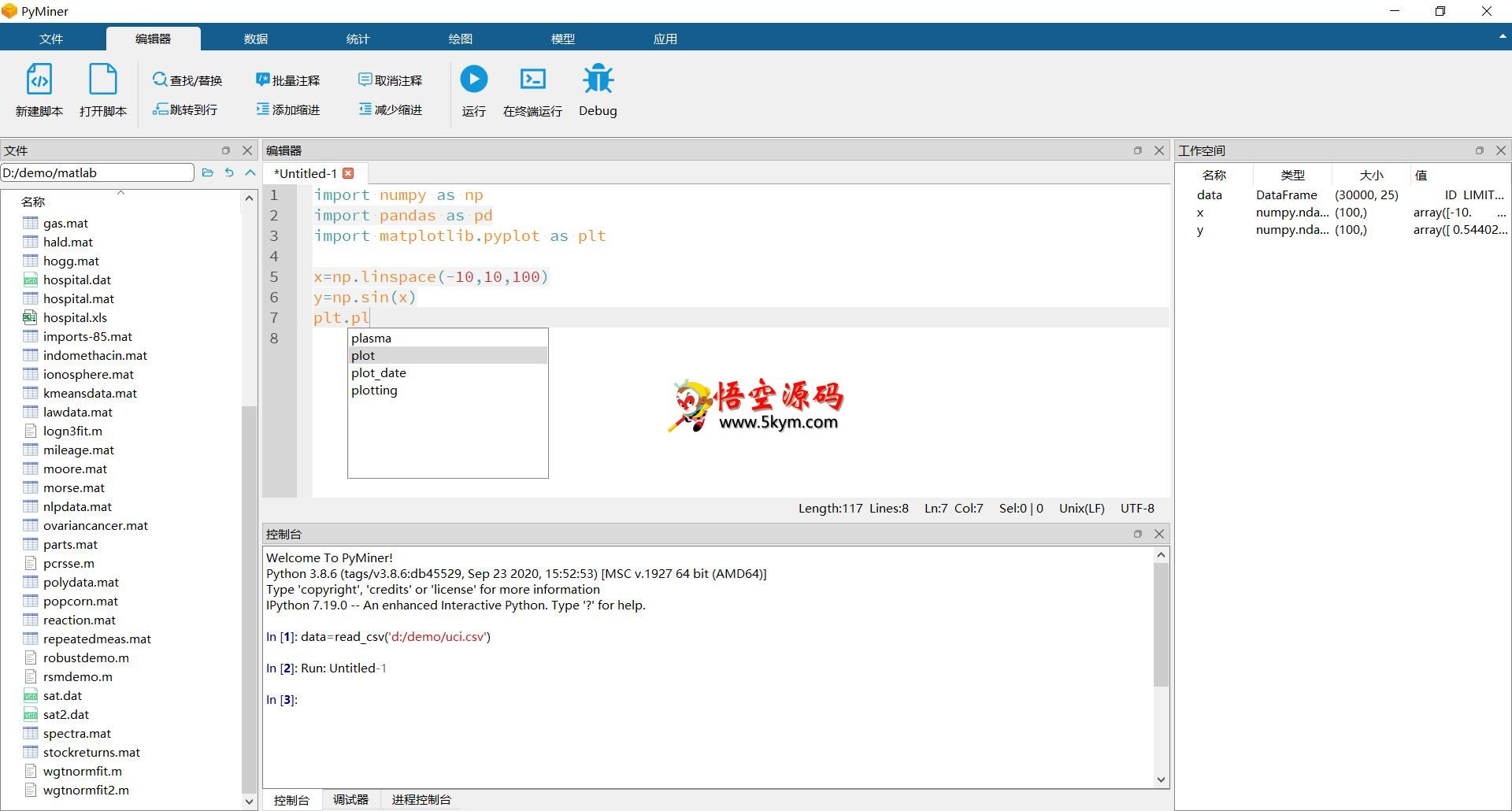Select gas.mat in the file list
The image size is (1512, 811).
click(x=65, y=223)
